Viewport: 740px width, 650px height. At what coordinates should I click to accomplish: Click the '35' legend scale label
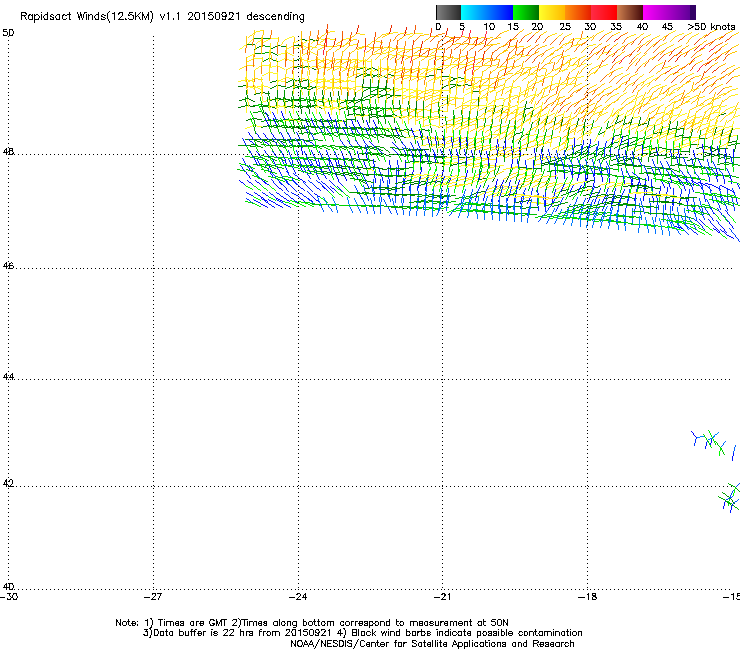tap(616, 27)
